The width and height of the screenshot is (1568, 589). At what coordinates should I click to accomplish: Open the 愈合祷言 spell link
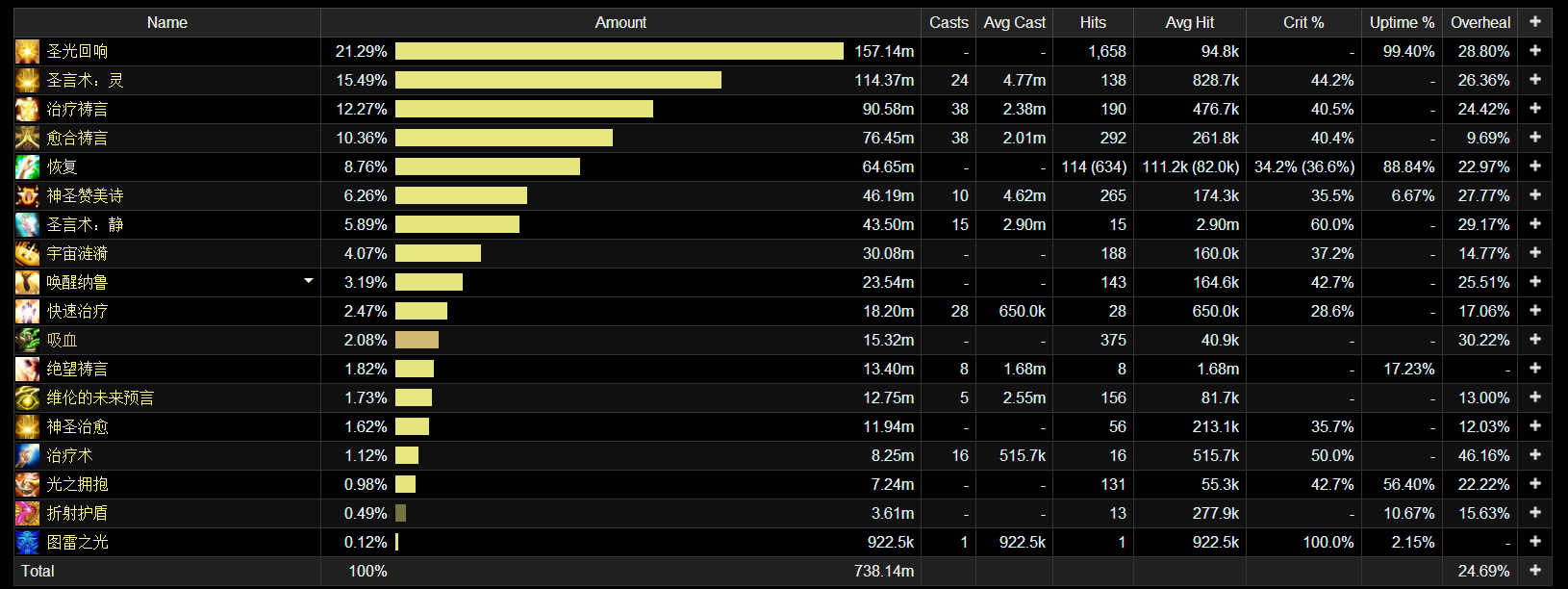click(x=78, y=139)
